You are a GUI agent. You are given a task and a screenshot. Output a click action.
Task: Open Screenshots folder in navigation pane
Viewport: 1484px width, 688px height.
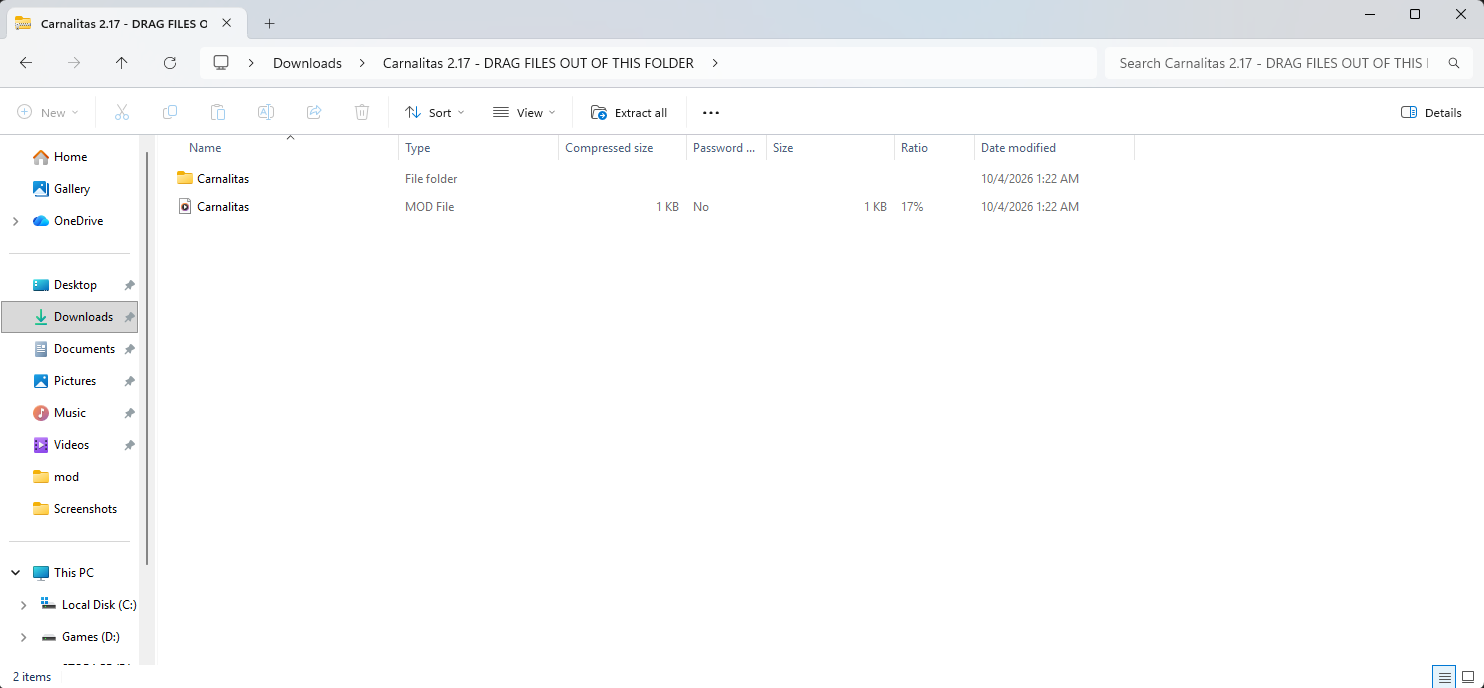[x=85, y=509]
